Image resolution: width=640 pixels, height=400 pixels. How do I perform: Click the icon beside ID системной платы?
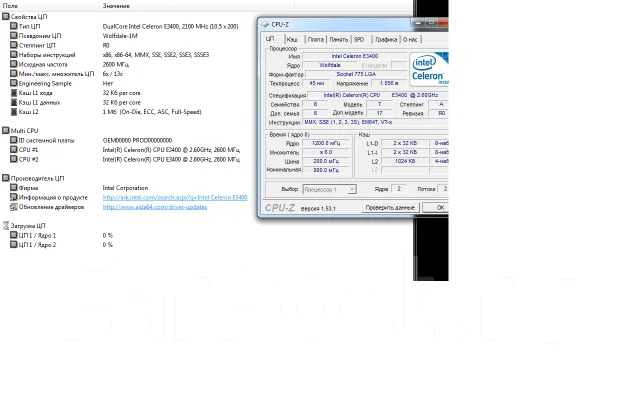[13, 140]
